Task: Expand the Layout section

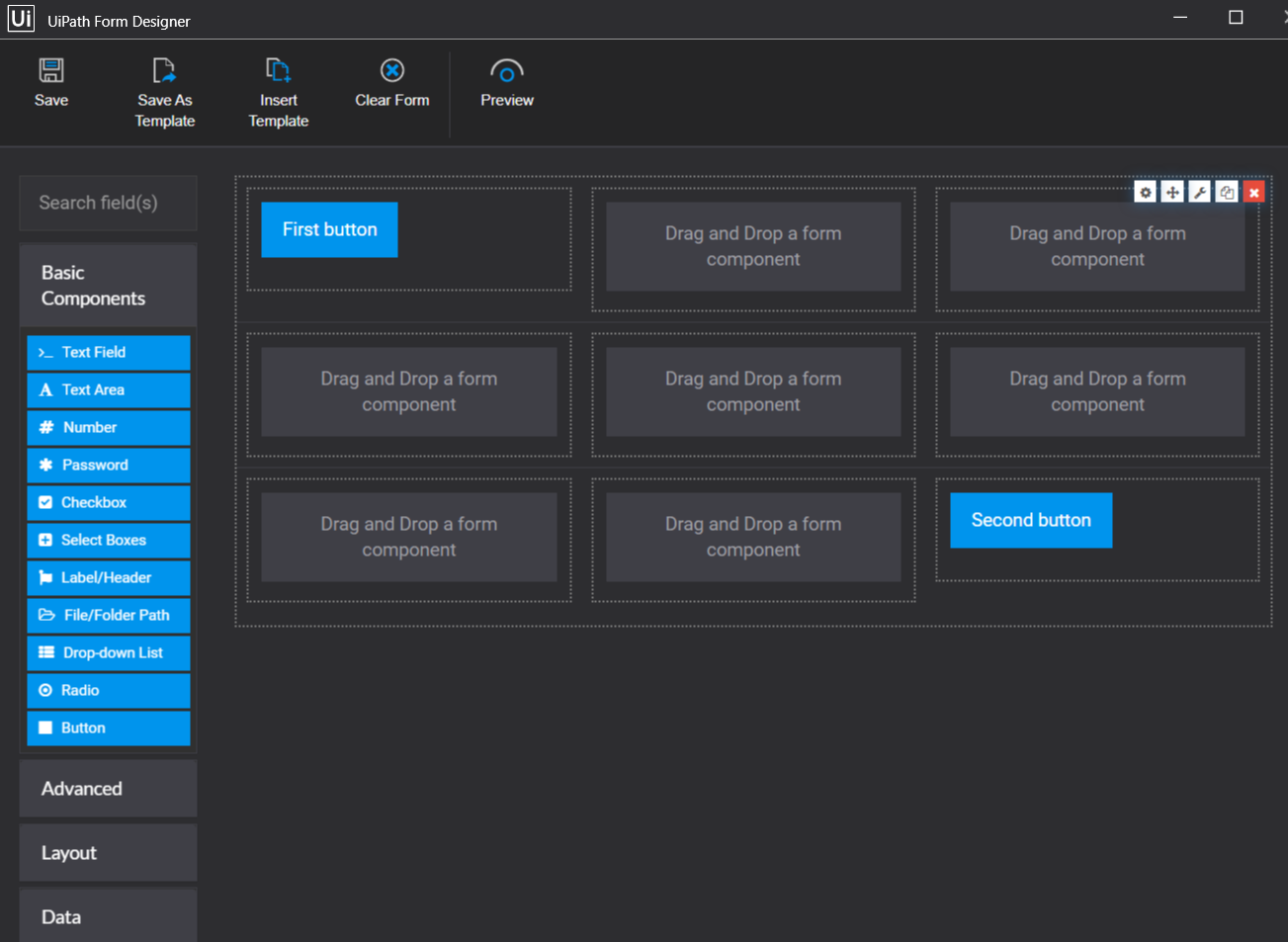Action: click(108, 852)
